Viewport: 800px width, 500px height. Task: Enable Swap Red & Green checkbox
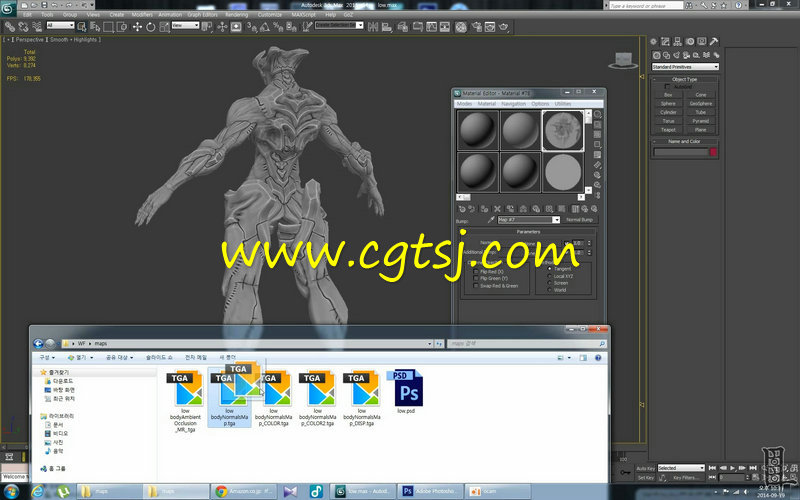coord(476,286)
